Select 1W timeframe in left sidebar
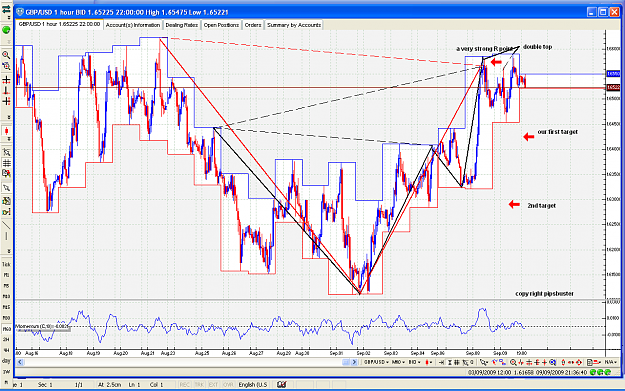This screenshot has height=391, width=625. coord(6,372)
